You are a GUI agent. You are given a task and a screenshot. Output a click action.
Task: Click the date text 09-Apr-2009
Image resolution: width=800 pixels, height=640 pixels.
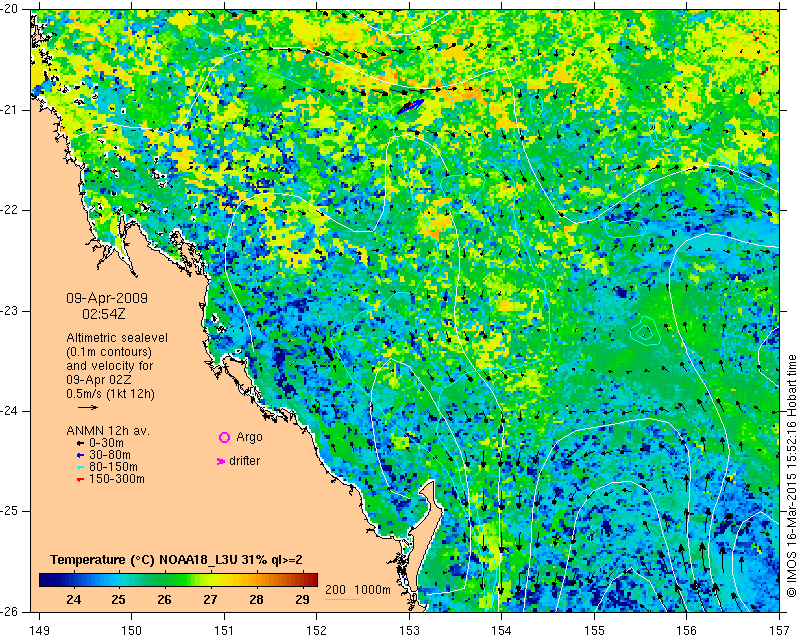point(107,298)
